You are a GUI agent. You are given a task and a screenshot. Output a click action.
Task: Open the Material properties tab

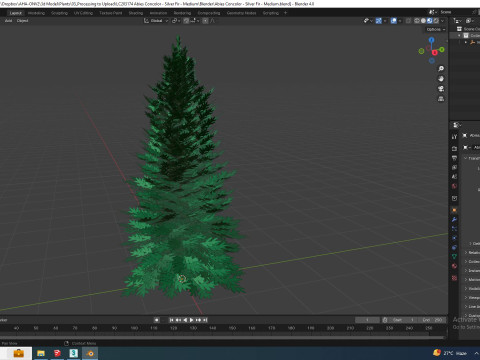tap(454, 266)
